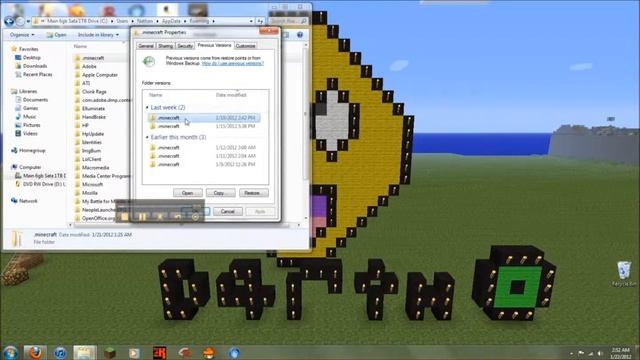Open the Minecraft grass block taskbar icon
Image resolution: width=640 pixels, height=360 pixels.
pyautogui.click(x=110, y=353)
